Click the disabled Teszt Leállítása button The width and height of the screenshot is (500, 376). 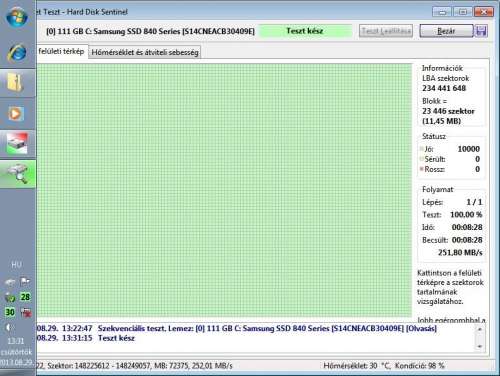tap(386, 31)
